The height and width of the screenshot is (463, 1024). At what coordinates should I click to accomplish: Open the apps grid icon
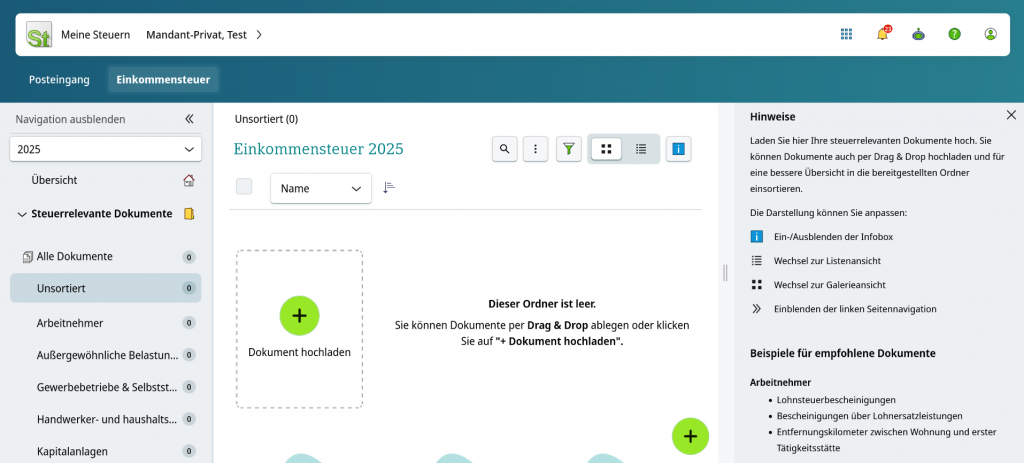(846, 34)
